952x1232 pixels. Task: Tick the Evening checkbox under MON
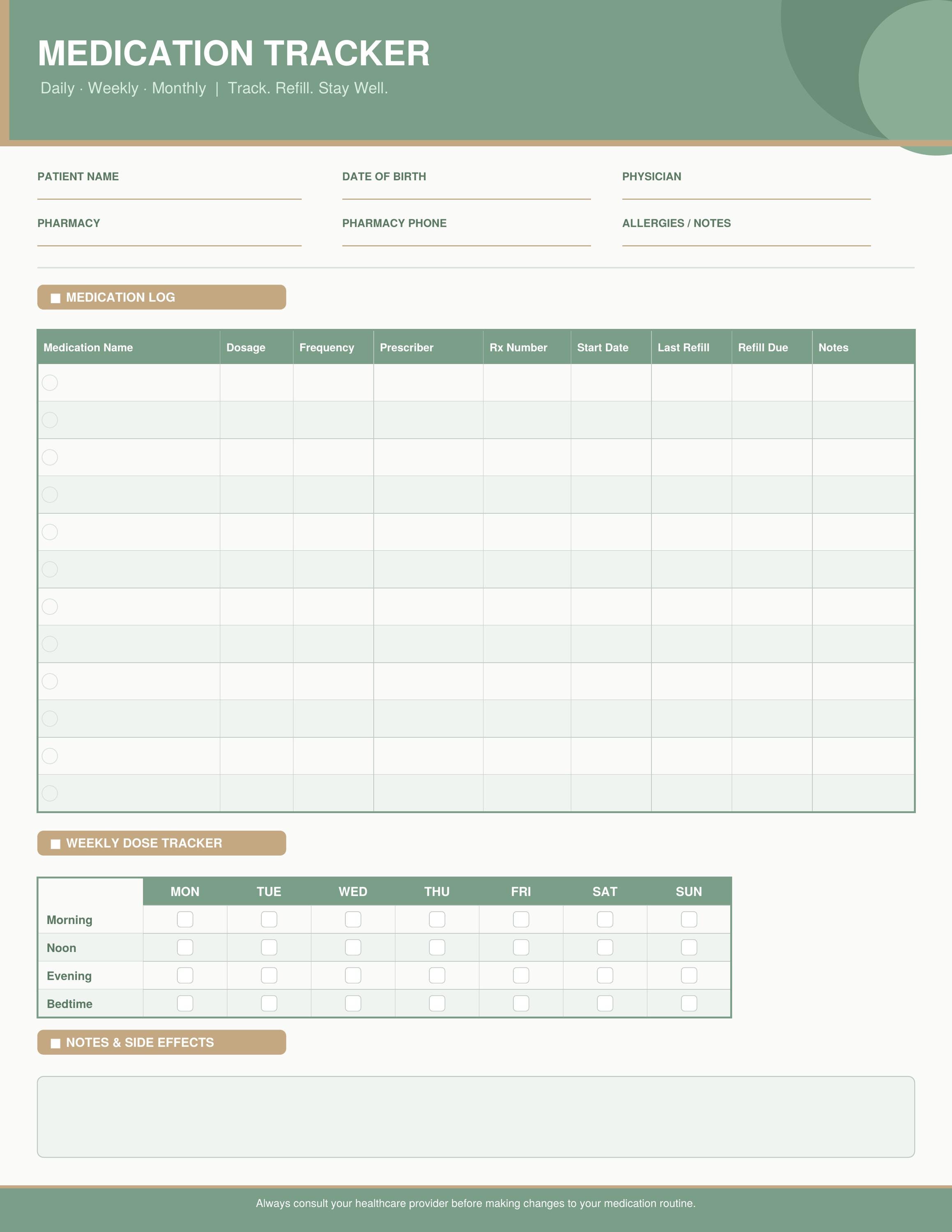tap(185, 975)
